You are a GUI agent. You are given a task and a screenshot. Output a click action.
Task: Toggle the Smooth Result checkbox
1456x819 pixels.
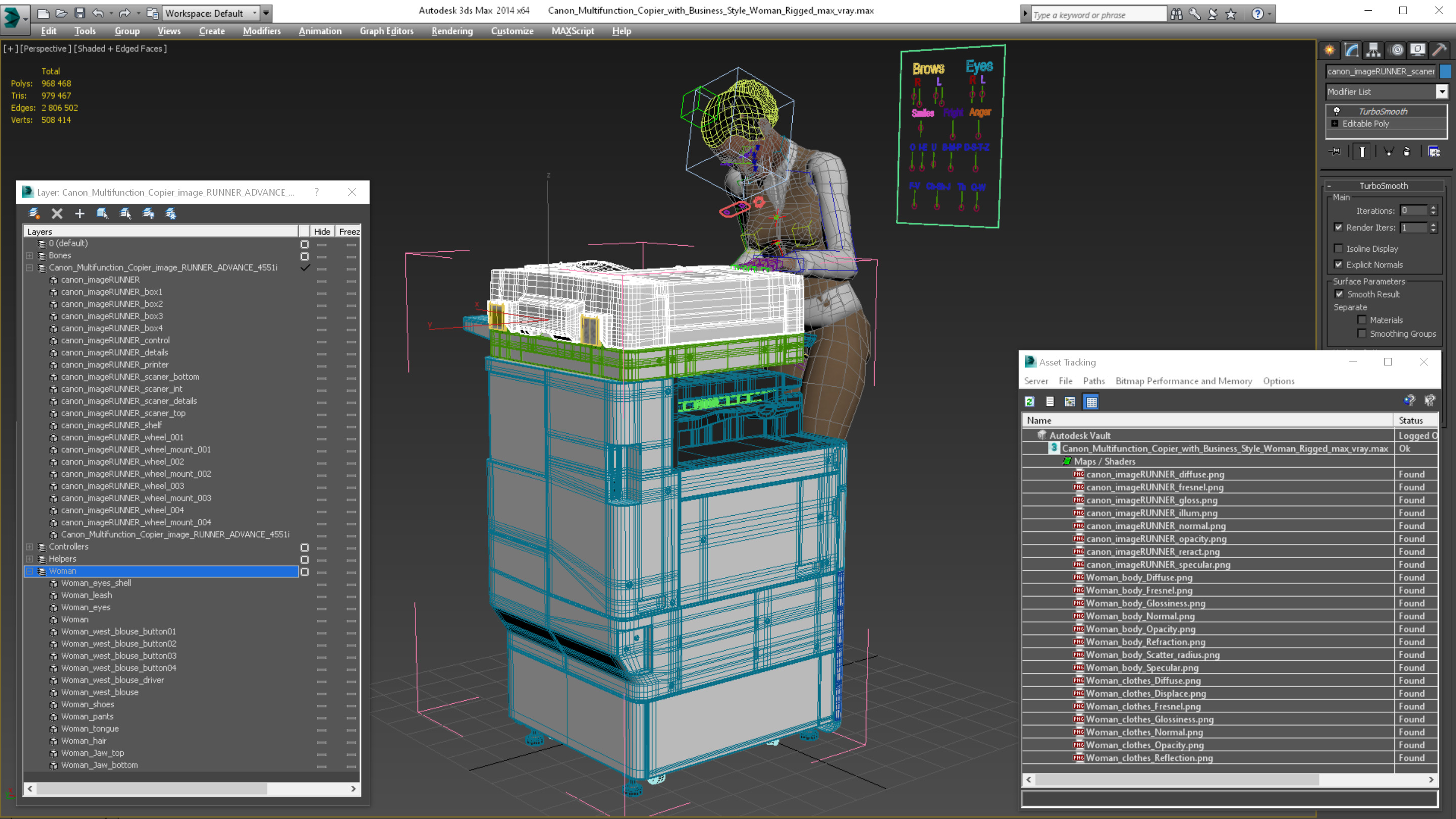coord(1339,294)
